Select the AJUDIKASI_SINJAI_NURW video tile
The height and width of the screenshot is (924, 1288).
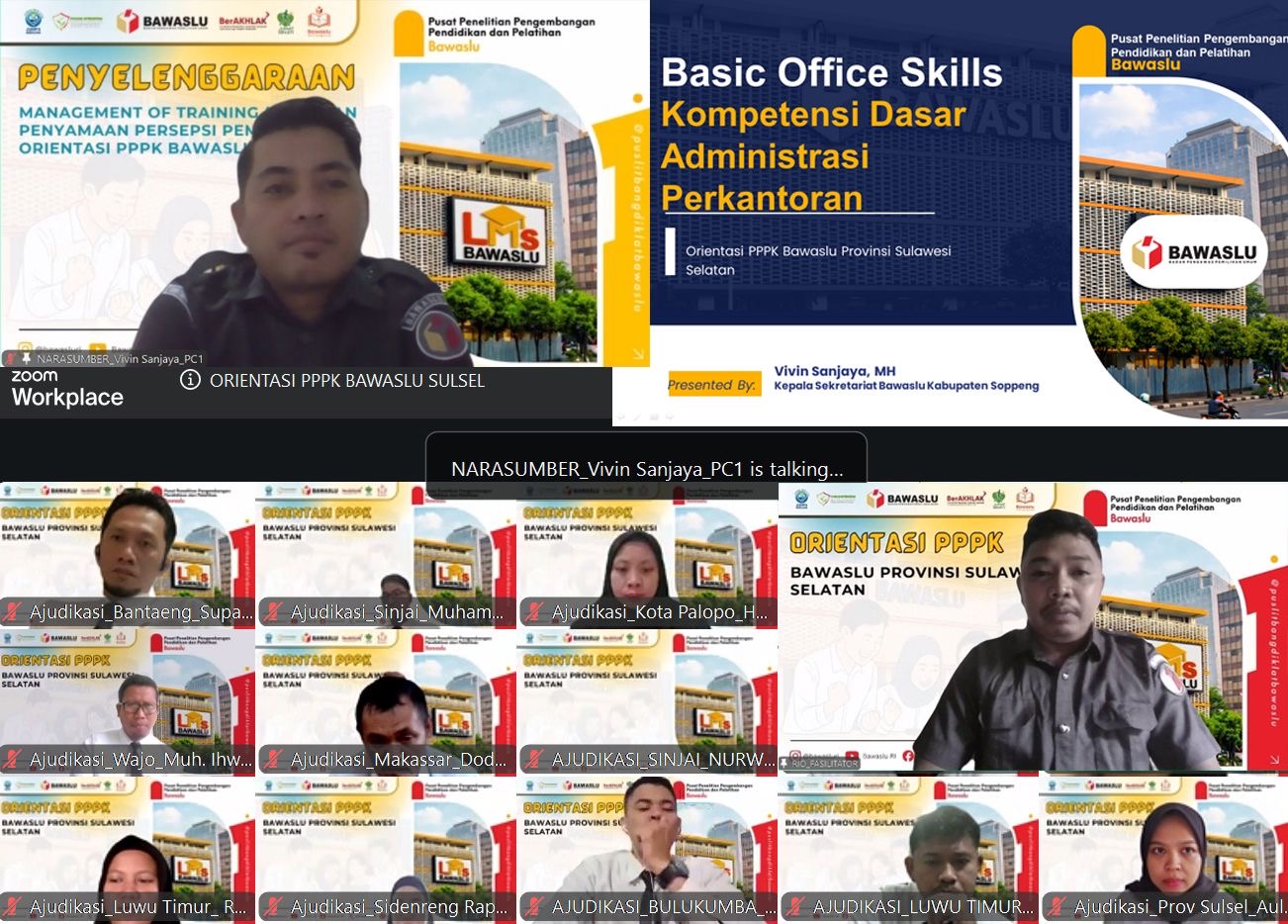[x=648, y=701]
